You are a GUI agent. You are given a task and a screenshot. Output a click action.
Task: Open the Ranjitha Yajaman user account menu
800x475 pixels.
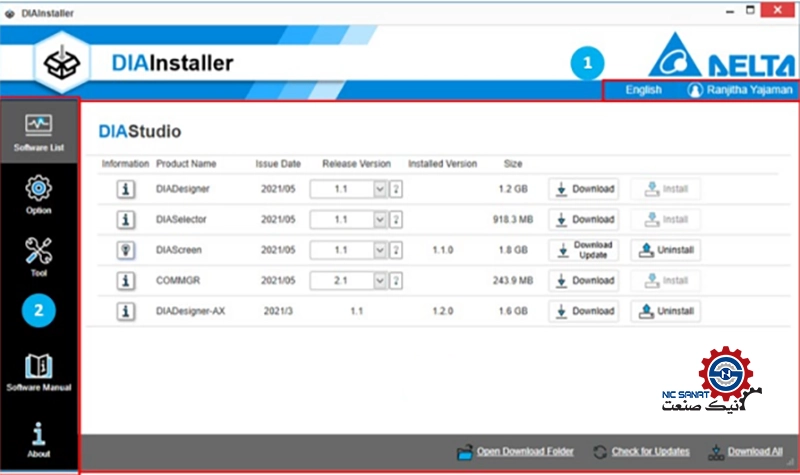pos(740,90)
